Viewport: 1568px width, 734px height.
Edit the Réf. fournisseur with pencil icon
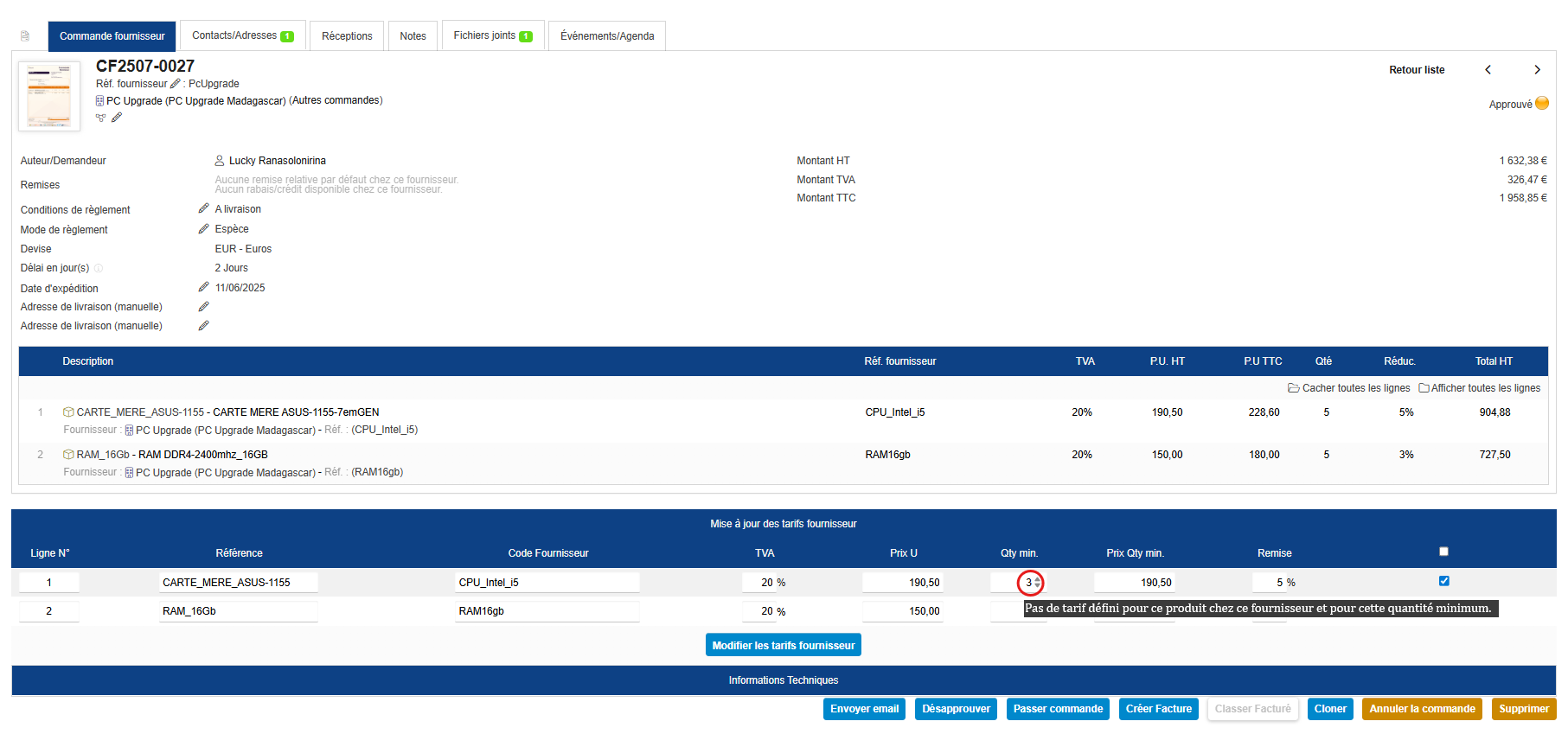coord(176,84)
